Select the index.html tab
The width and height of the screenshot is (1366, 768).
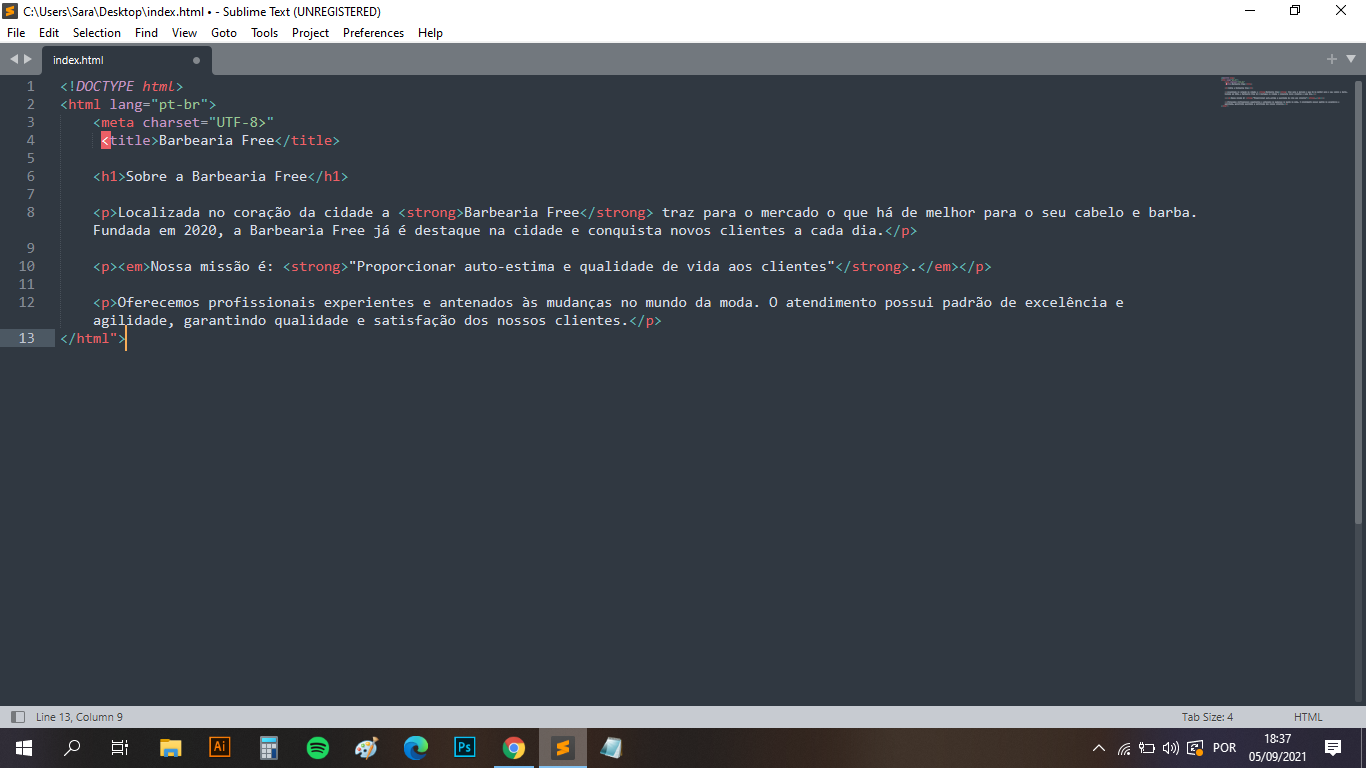[x=125, y=60]
